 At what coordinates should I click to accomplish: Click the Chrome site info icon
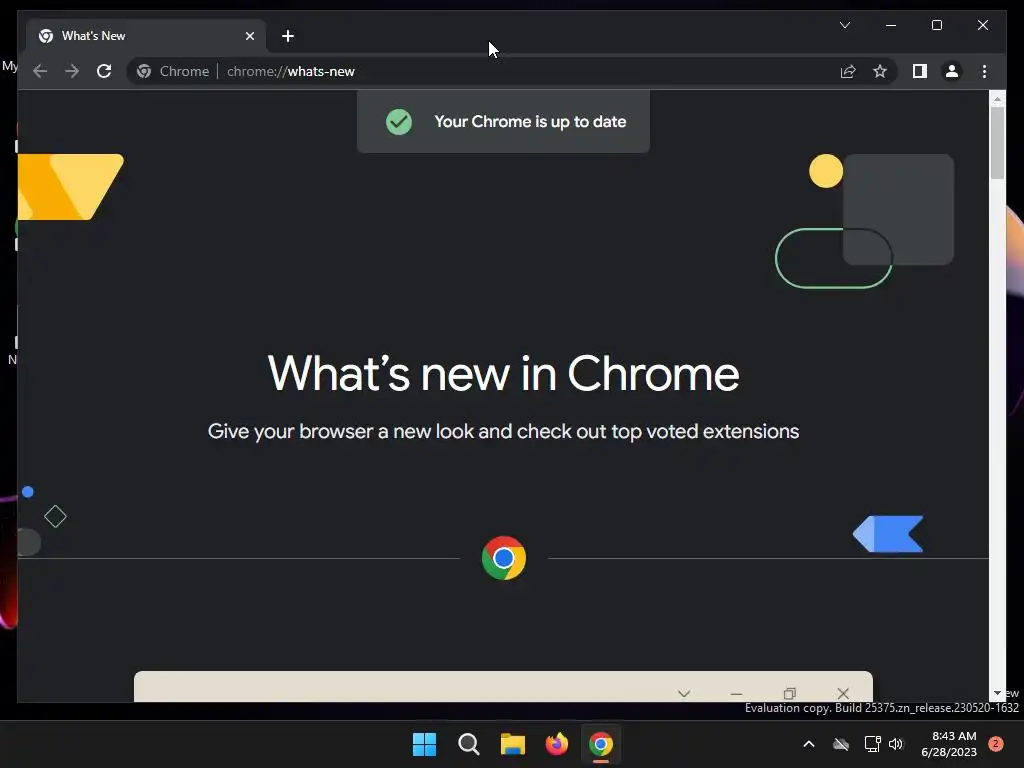click(x=144, y=71)
